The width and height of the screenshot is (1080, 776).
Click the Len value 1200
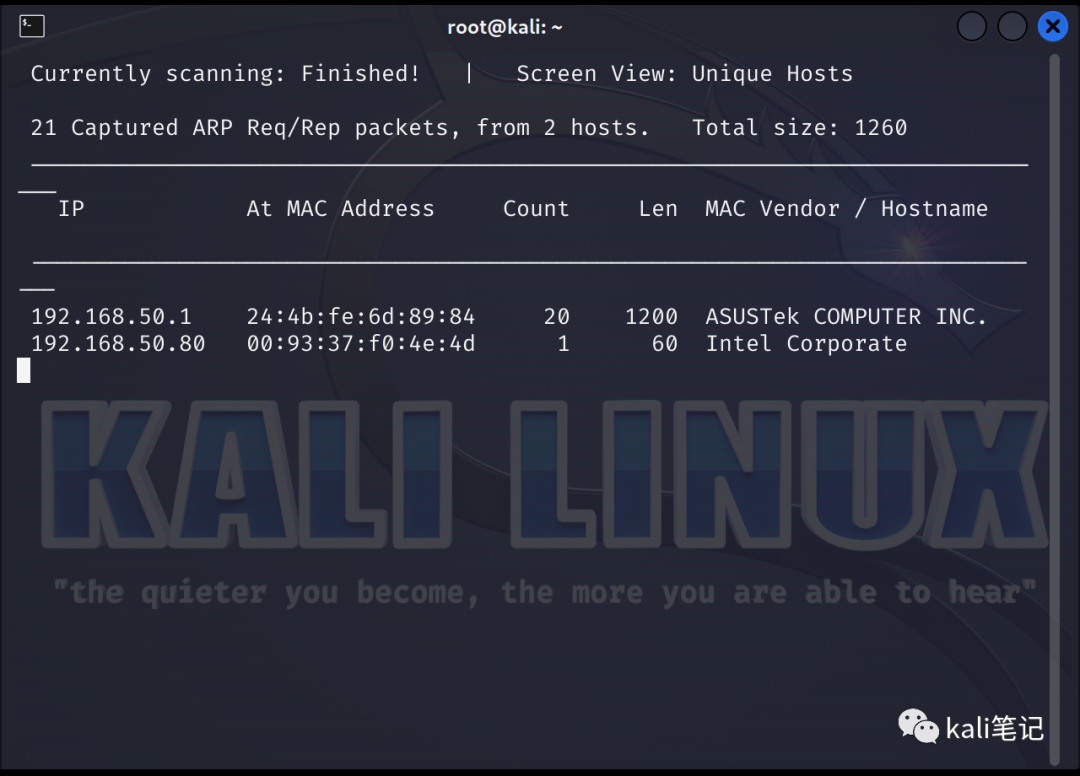pos(652,317)
